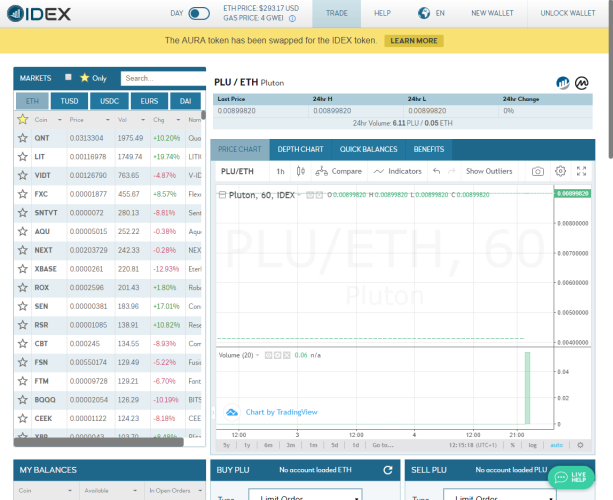Screen dimensions: 613x500
Task: Switch to BENEFITS tab
Action: pos(429,149)
